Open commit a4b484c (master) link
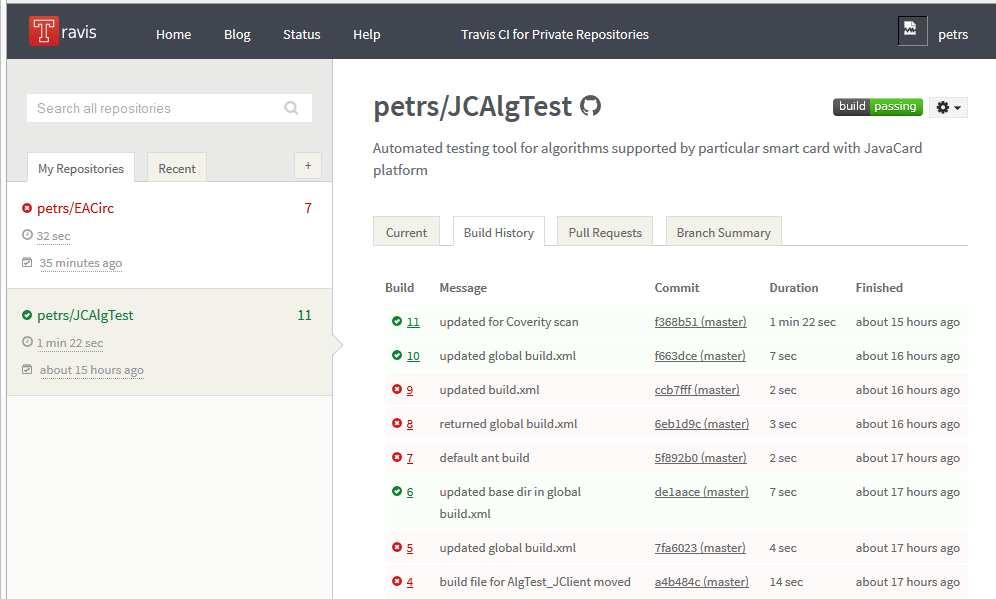This screenshot has height=599, width=996. click(701, 582)
